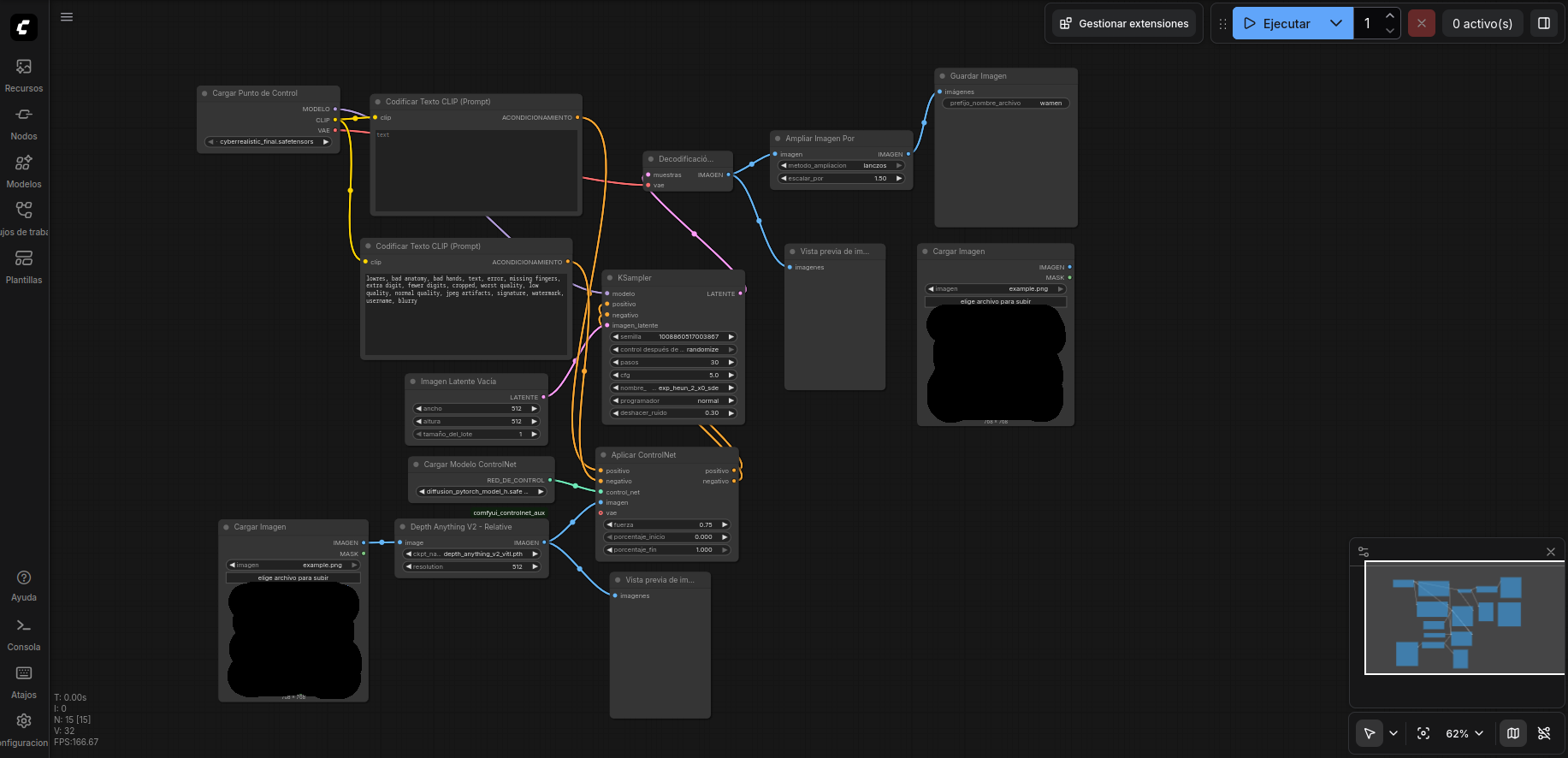The image size is (1568, 758).
Task: Click the ComfyUI logo icon
Action: coord(24,27)
